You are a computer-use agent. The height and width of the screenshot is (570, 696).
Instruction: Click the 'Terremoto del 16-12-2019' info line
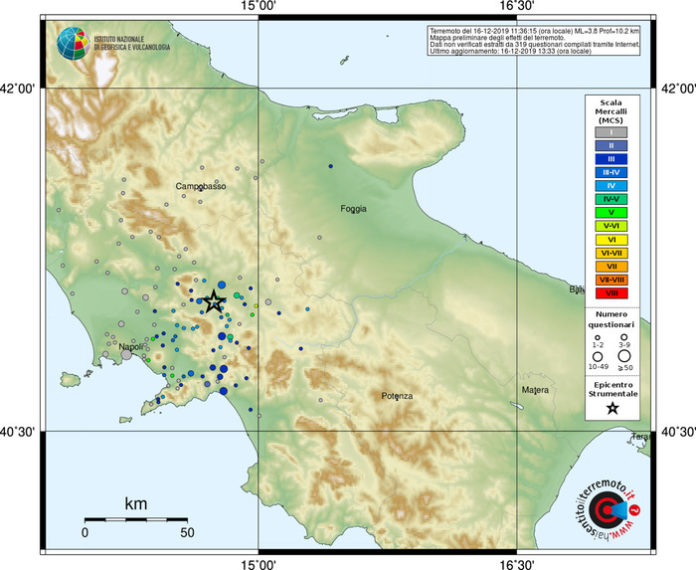pos(534,31)
